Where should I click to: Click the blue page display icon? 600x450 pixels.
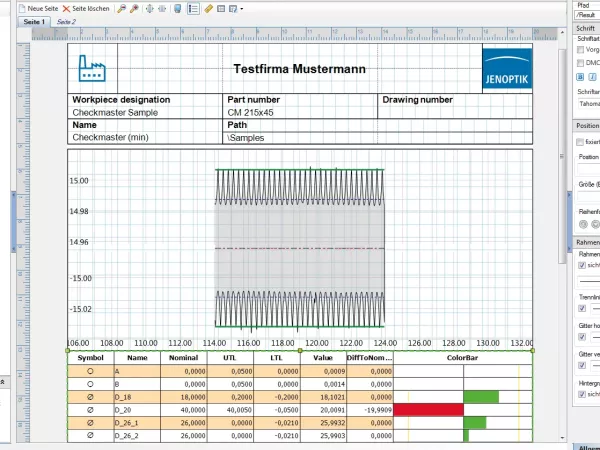tap(177, 8)
